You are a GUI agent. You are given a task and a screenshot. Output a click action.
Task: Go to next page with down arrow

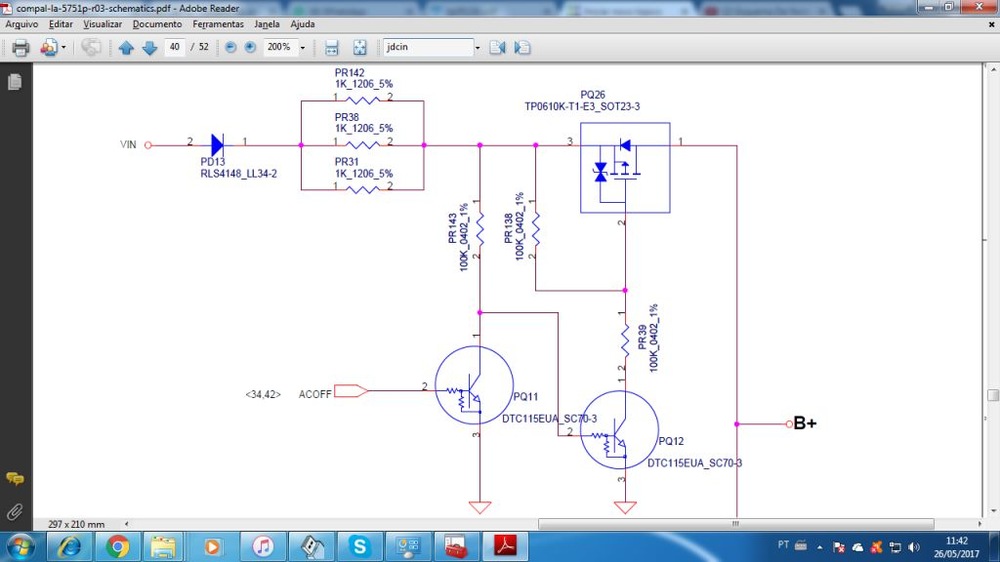[x=150, y=47]
